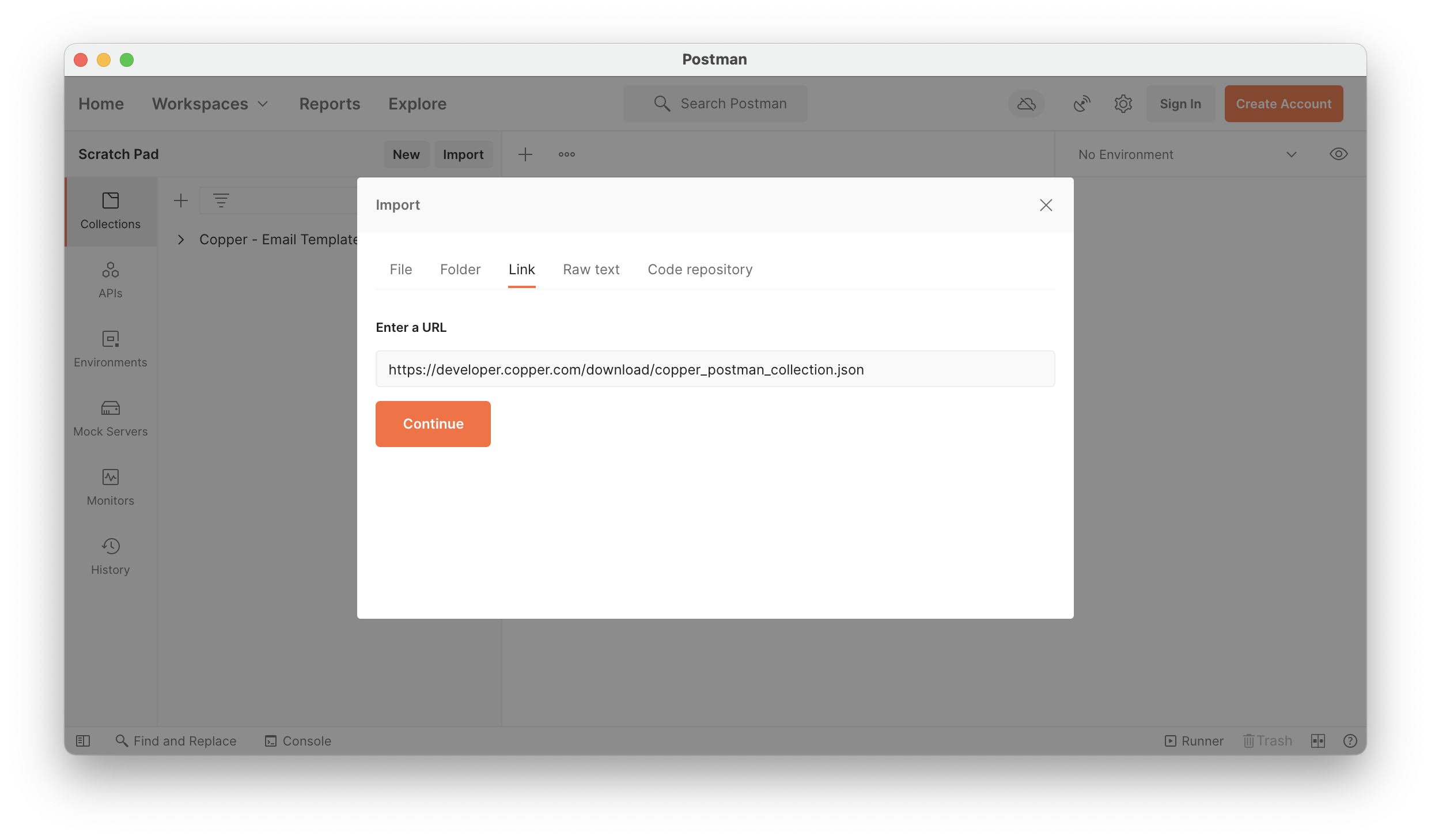
Task: Select Mock Servers in the sidebar
Action: coord(110,418)
